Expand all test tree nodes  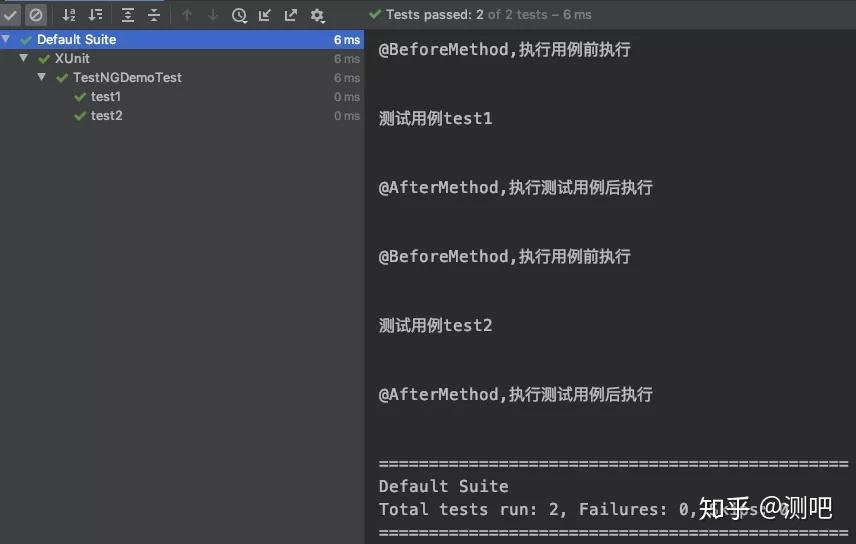click(x=128, y=15)
